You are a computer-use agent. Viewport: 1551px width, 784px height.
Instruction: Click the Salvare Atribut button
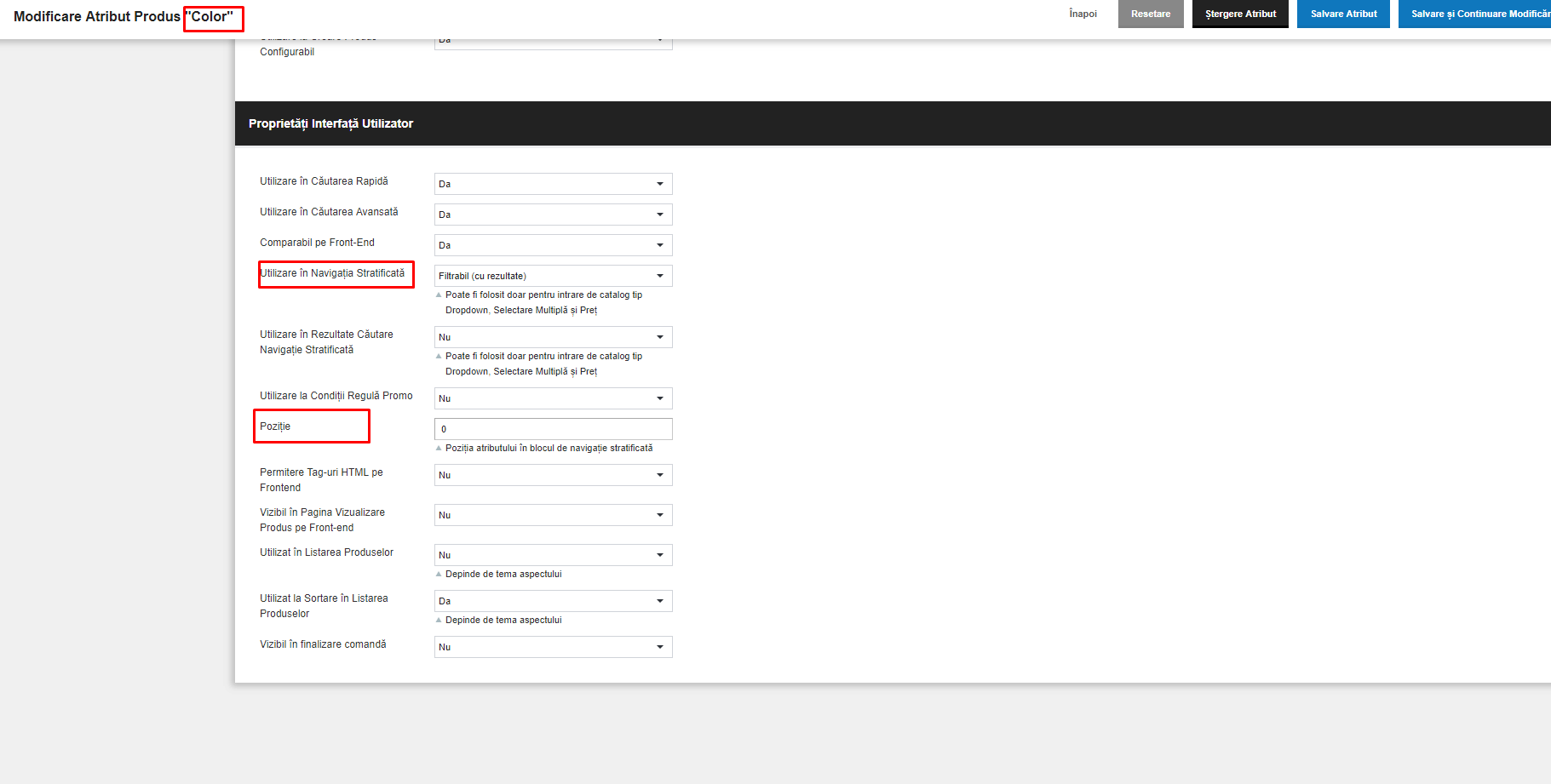pyautogui.click(x=1343, y=14)
